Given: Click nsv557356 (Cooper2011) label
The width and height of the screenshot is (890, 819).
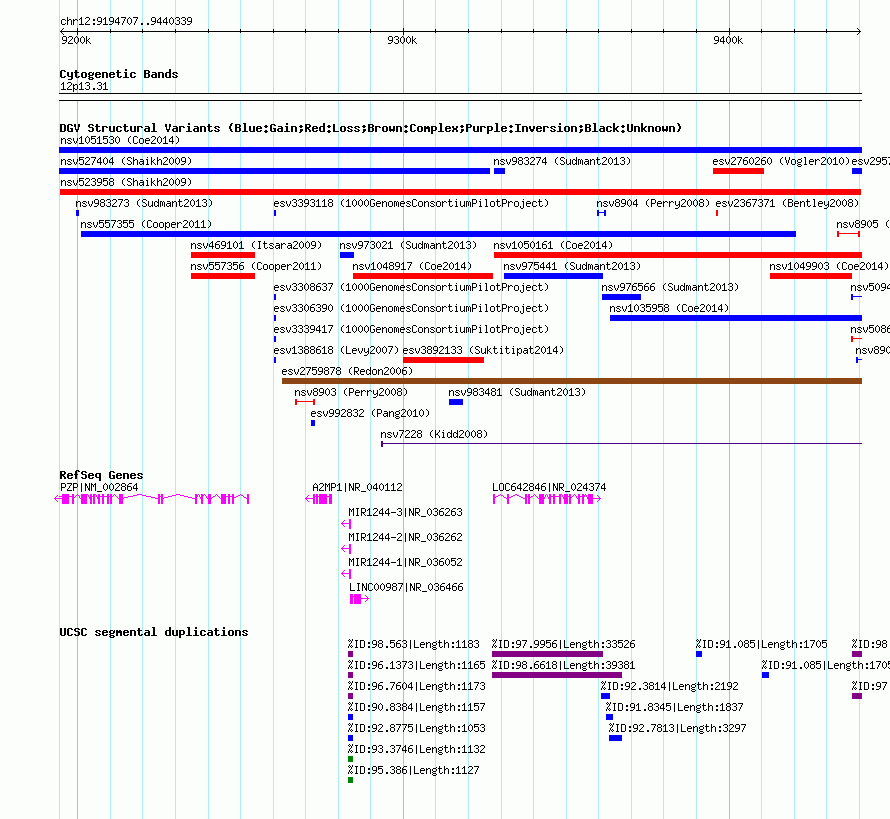Looking at the screenshot, I should (256, 266).
